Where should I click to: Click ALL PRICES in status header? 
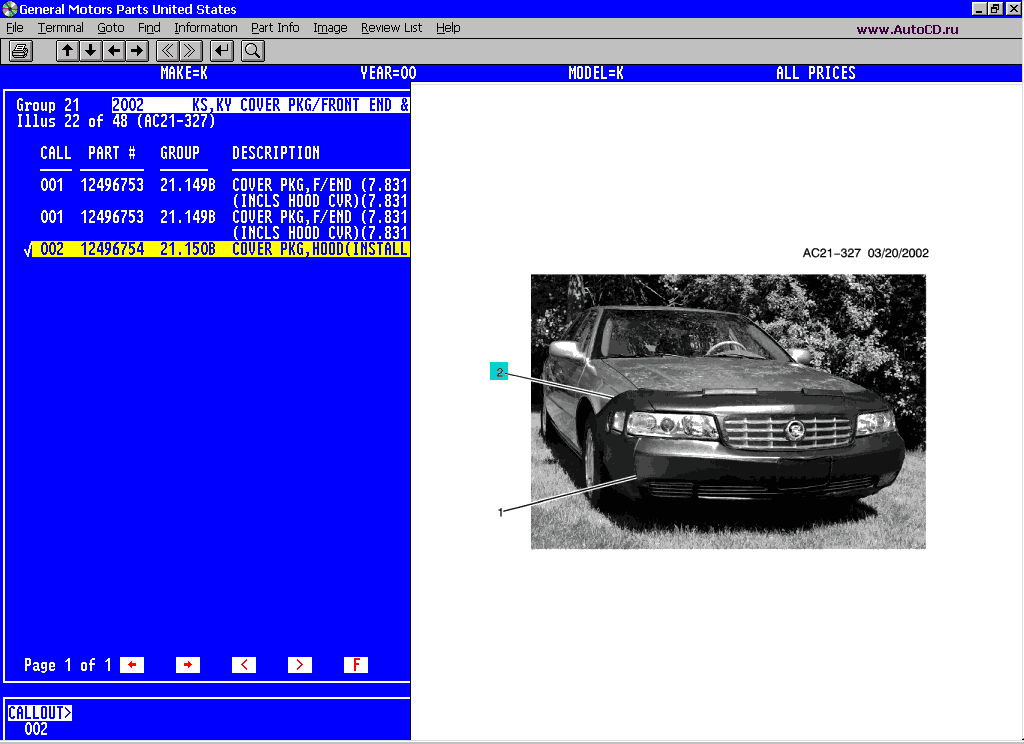[x=816, y=73]
